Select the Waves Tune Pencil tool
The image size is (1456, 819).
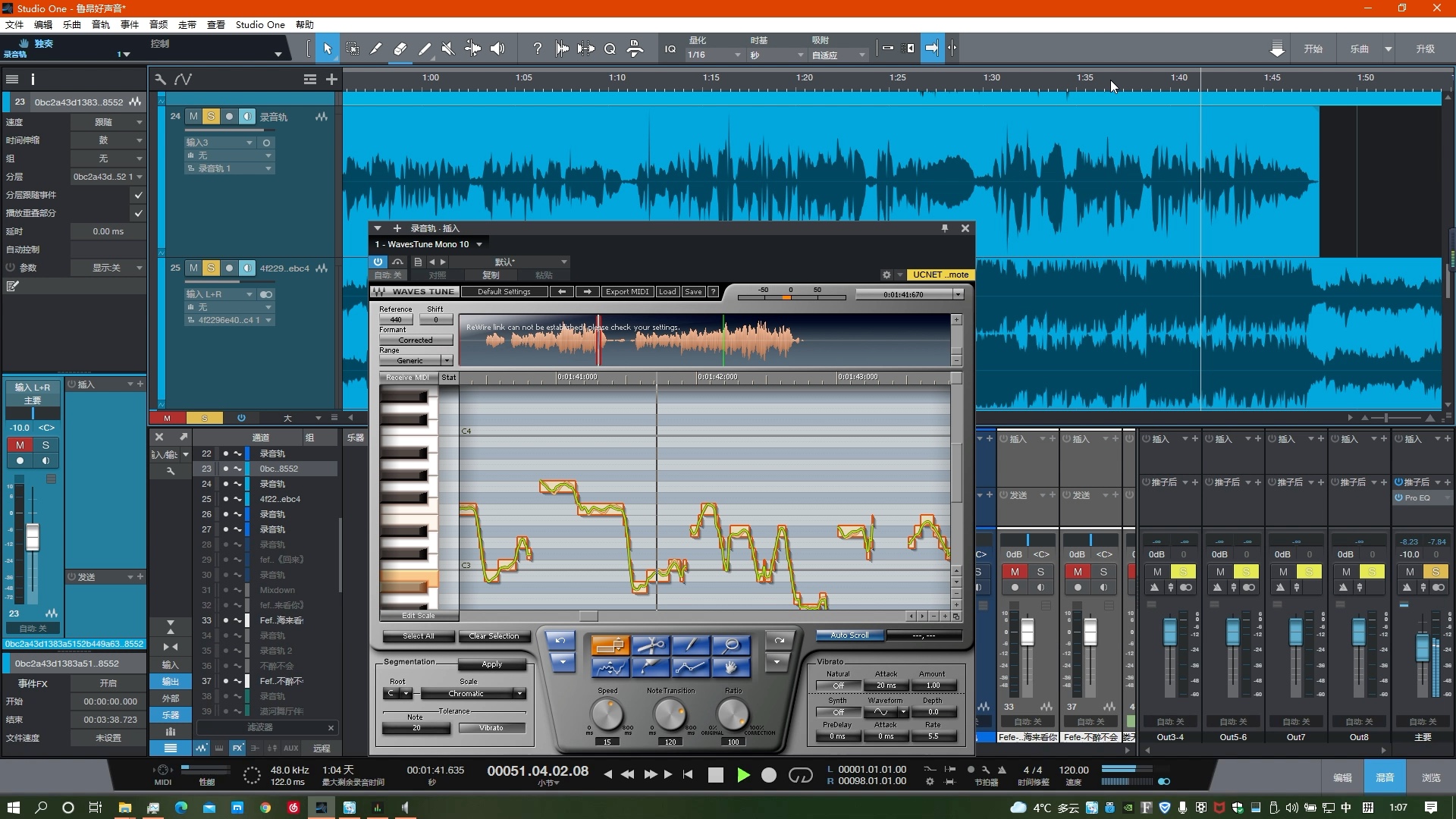(x=691, y=645)
